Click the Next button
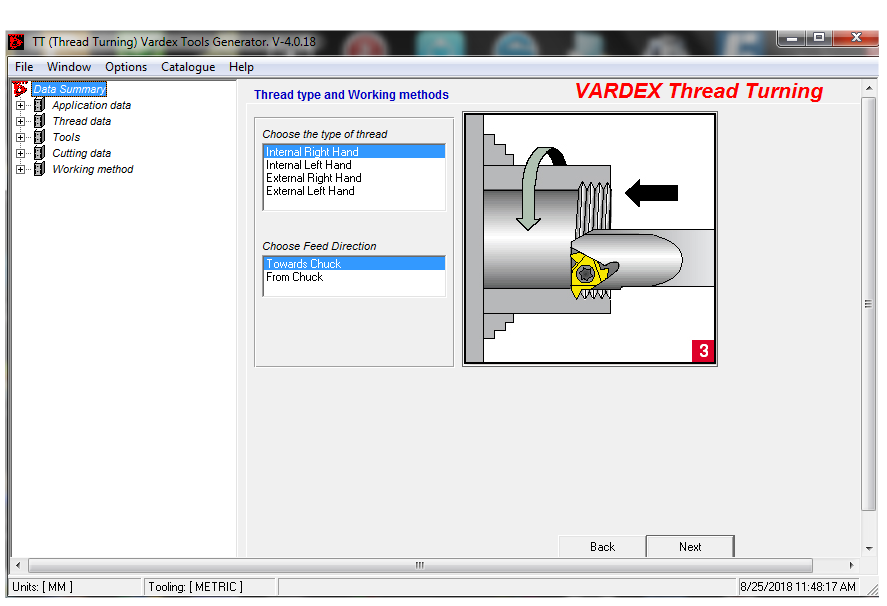887x606 pixels. point(689,547)
